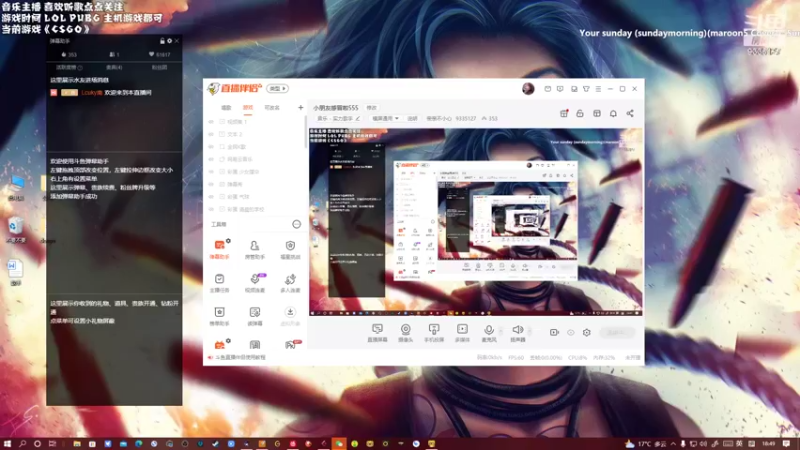Open Windows Start menu
Viewport: 800px width, 450px height.
tap(7, 444)
